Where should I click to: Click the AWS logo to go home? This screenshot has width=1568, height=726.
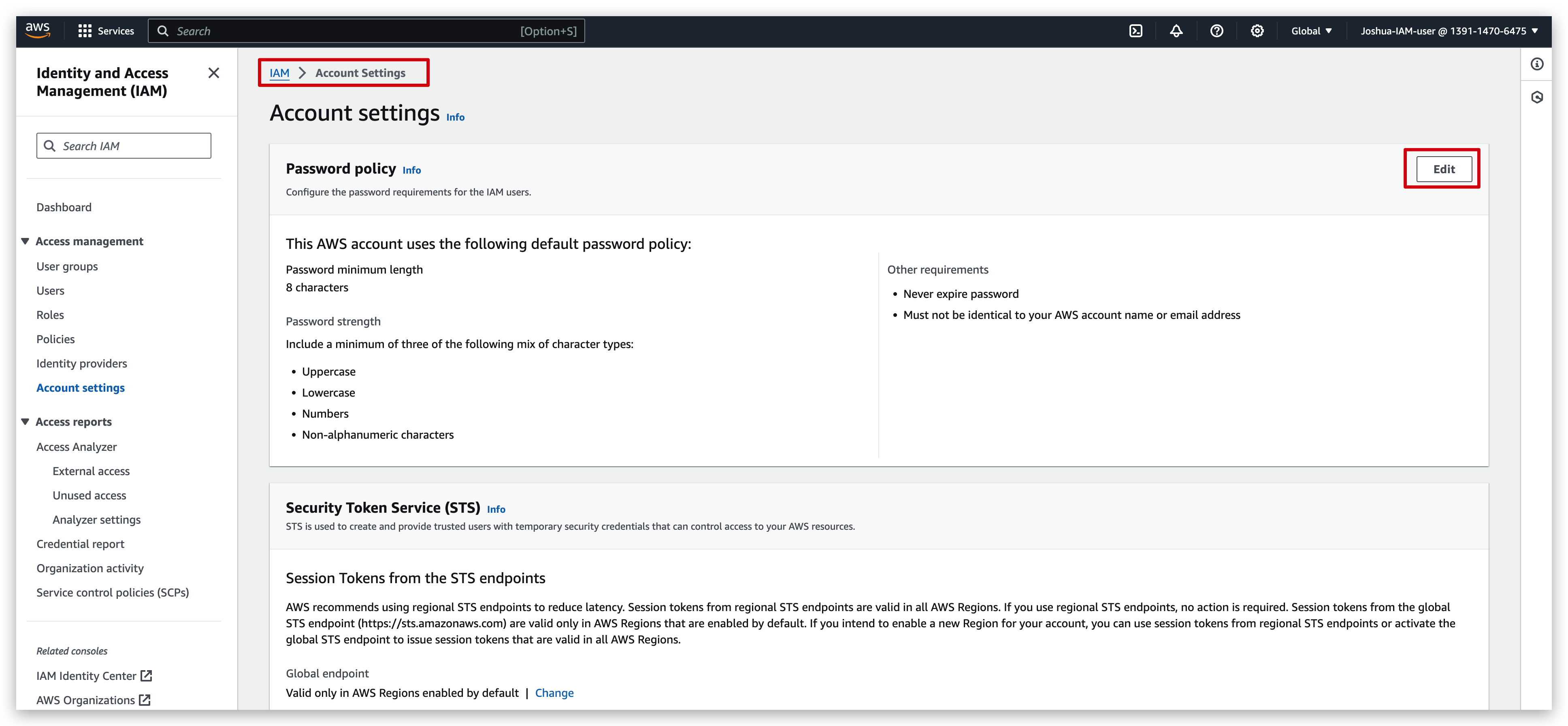pyautogui.click(x=38, y=30)
